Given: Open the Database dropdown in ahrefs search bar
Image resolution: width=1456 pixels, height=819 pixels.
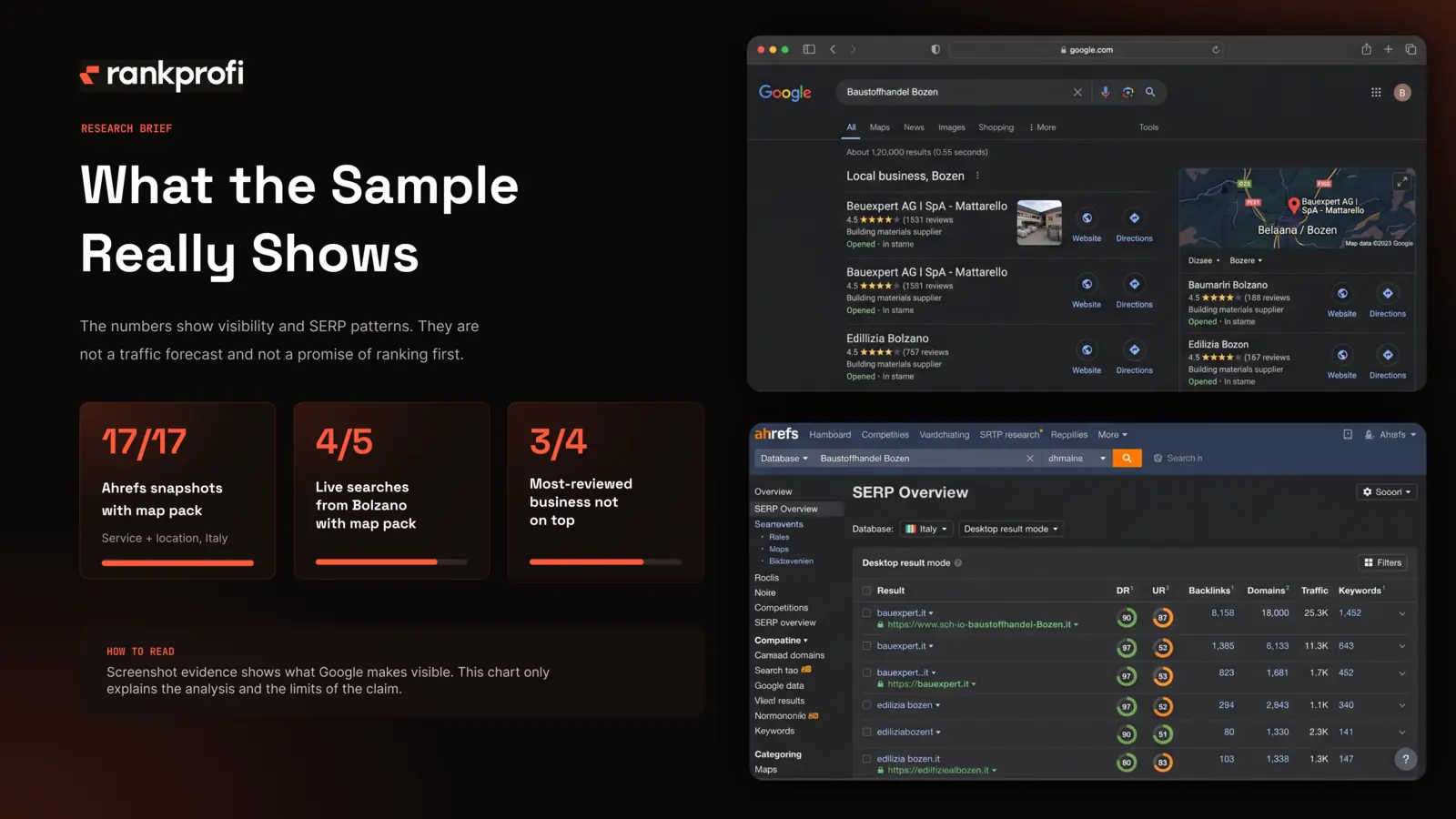Looking at the screenshot, I should [784, 459].
